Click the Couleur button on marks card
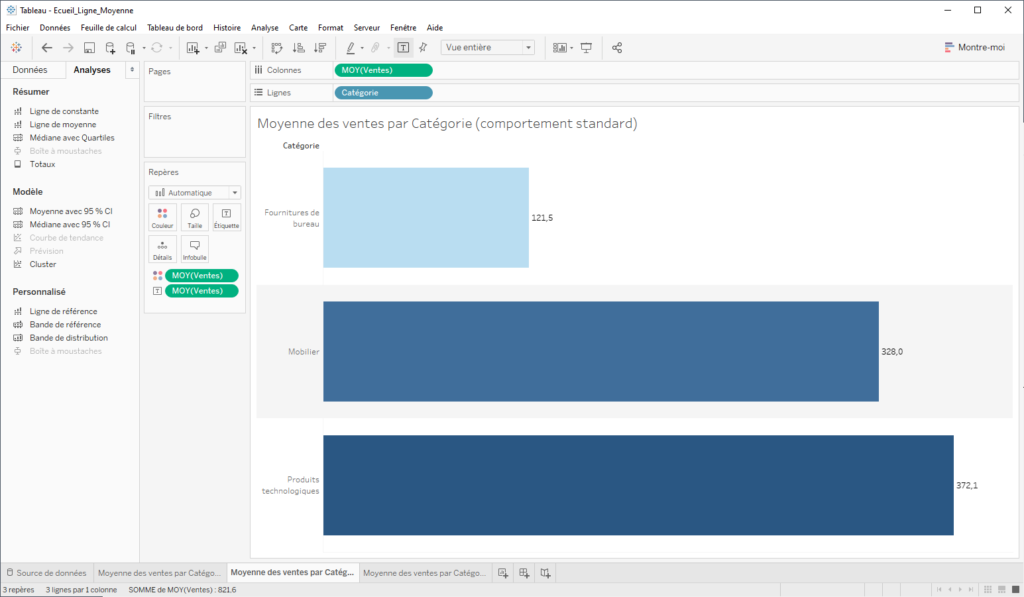This screenshot has height=597, width=1024. 163,218
